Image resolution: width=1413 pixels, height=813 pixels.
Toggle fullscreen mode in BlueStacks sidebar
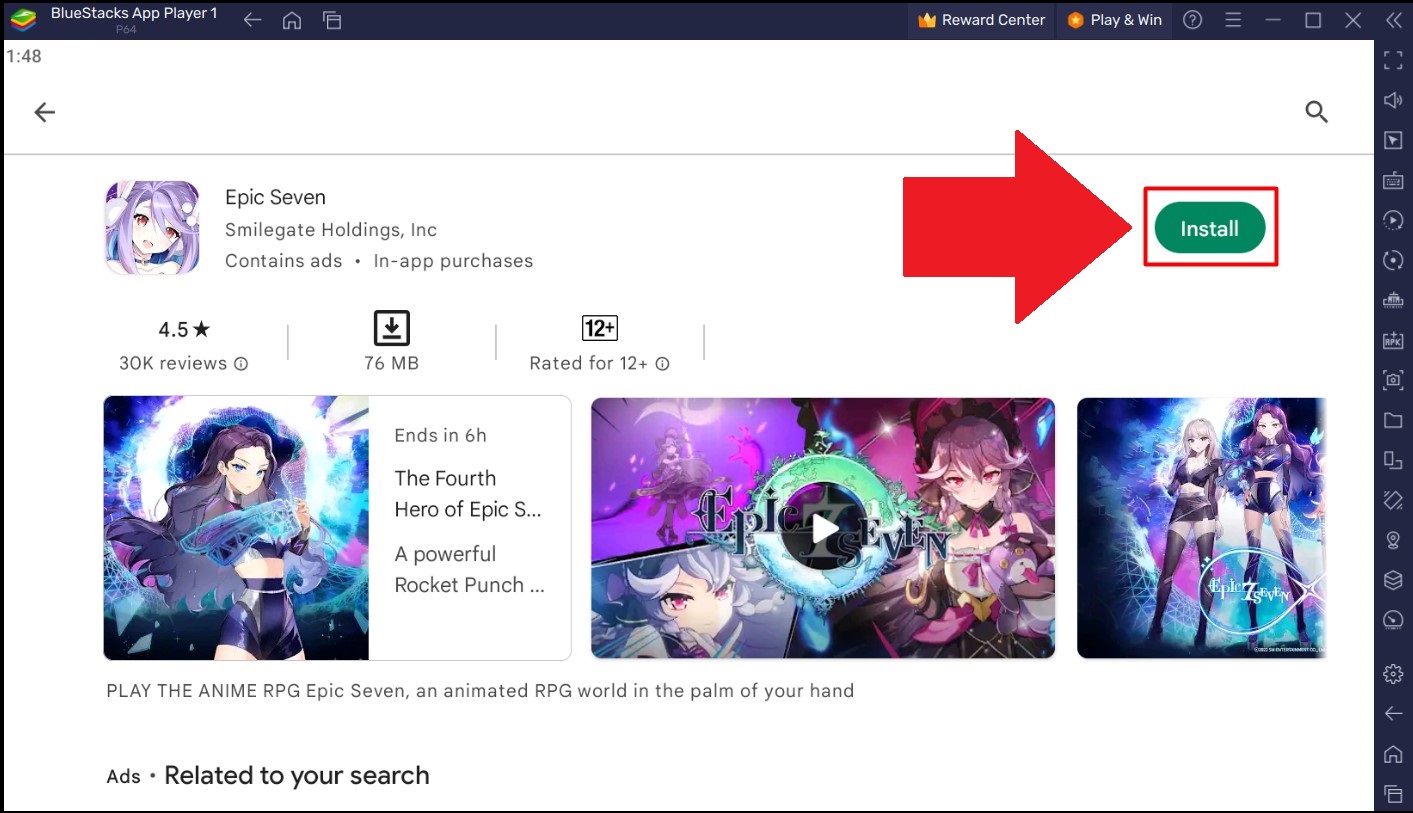pos(1392,60)
